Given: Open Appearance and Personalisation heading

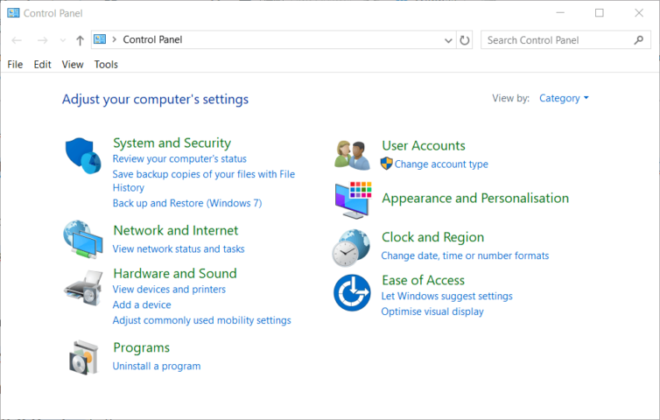Looking at the screenshot, I should [x=475, y=198].
